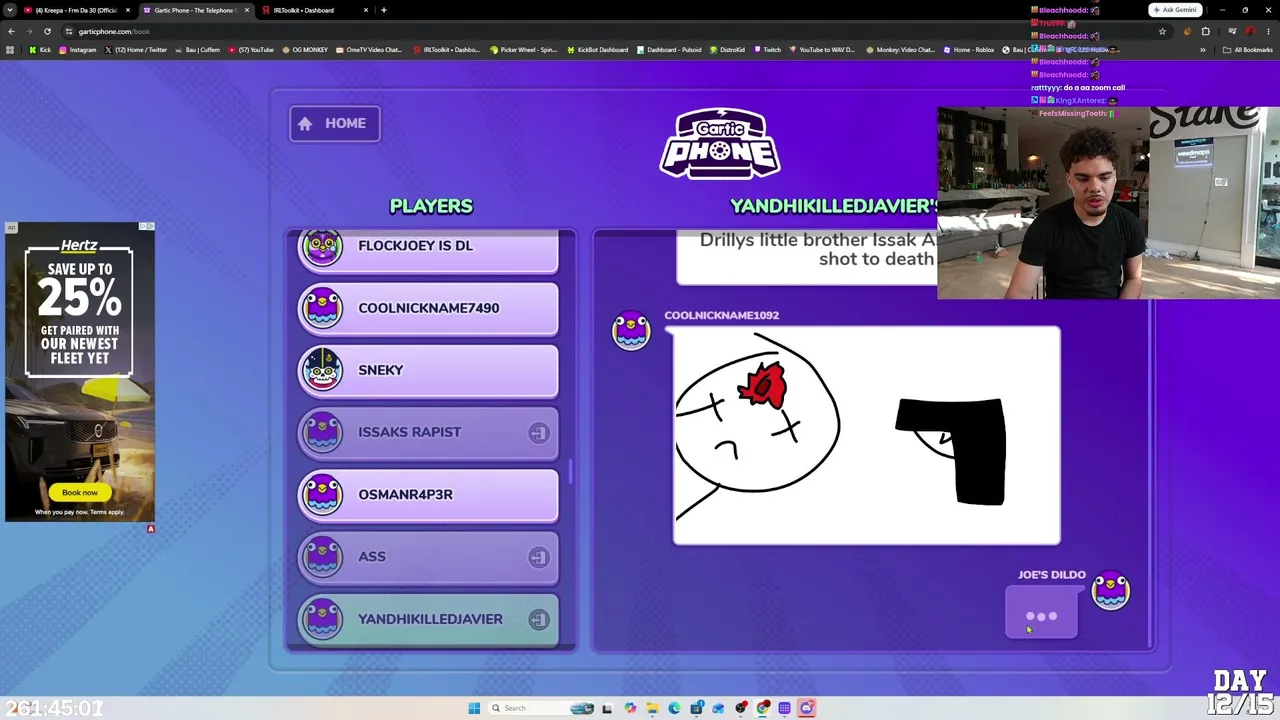Select player COOLNICKNAME7490 in the players list
Screen dimensions: 1280x720
[x=428, y=308]
